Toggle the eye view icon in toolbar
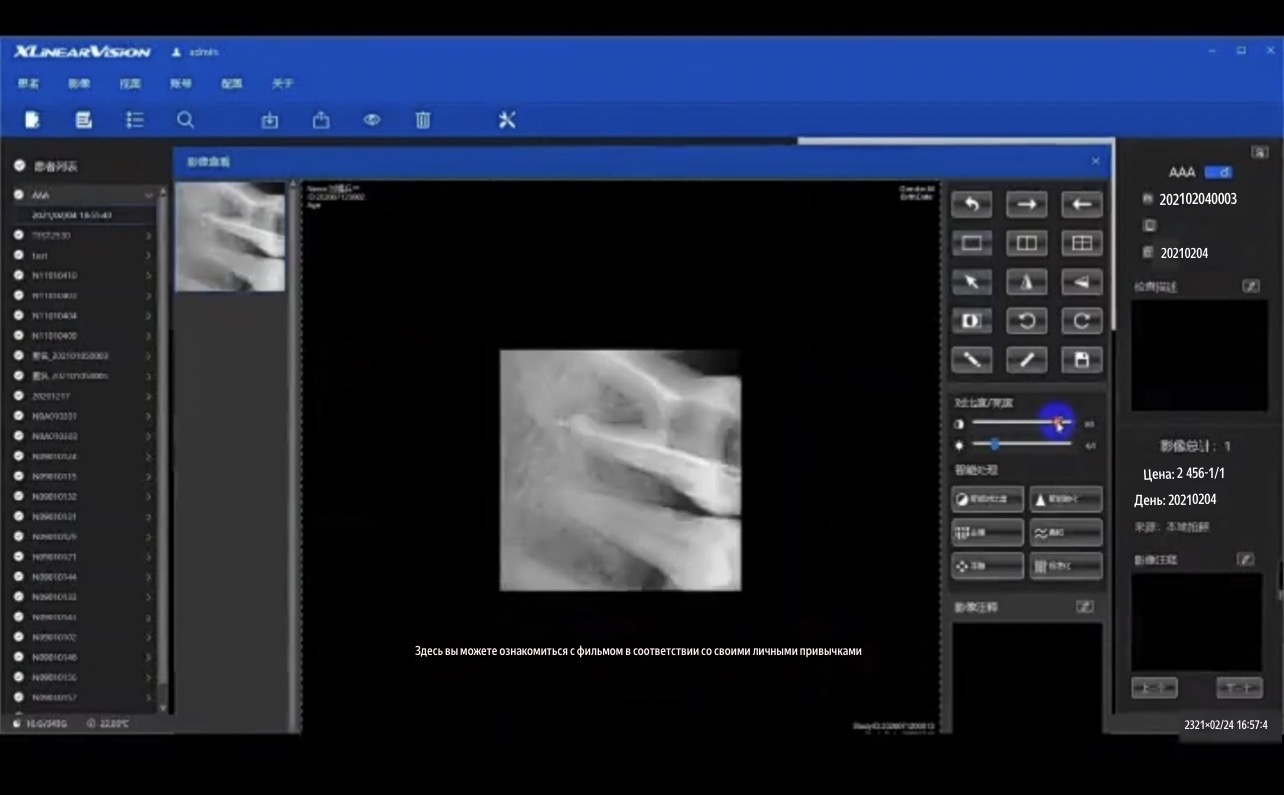The width and height of the screenshot is (1284, 795). pos(372,120)
